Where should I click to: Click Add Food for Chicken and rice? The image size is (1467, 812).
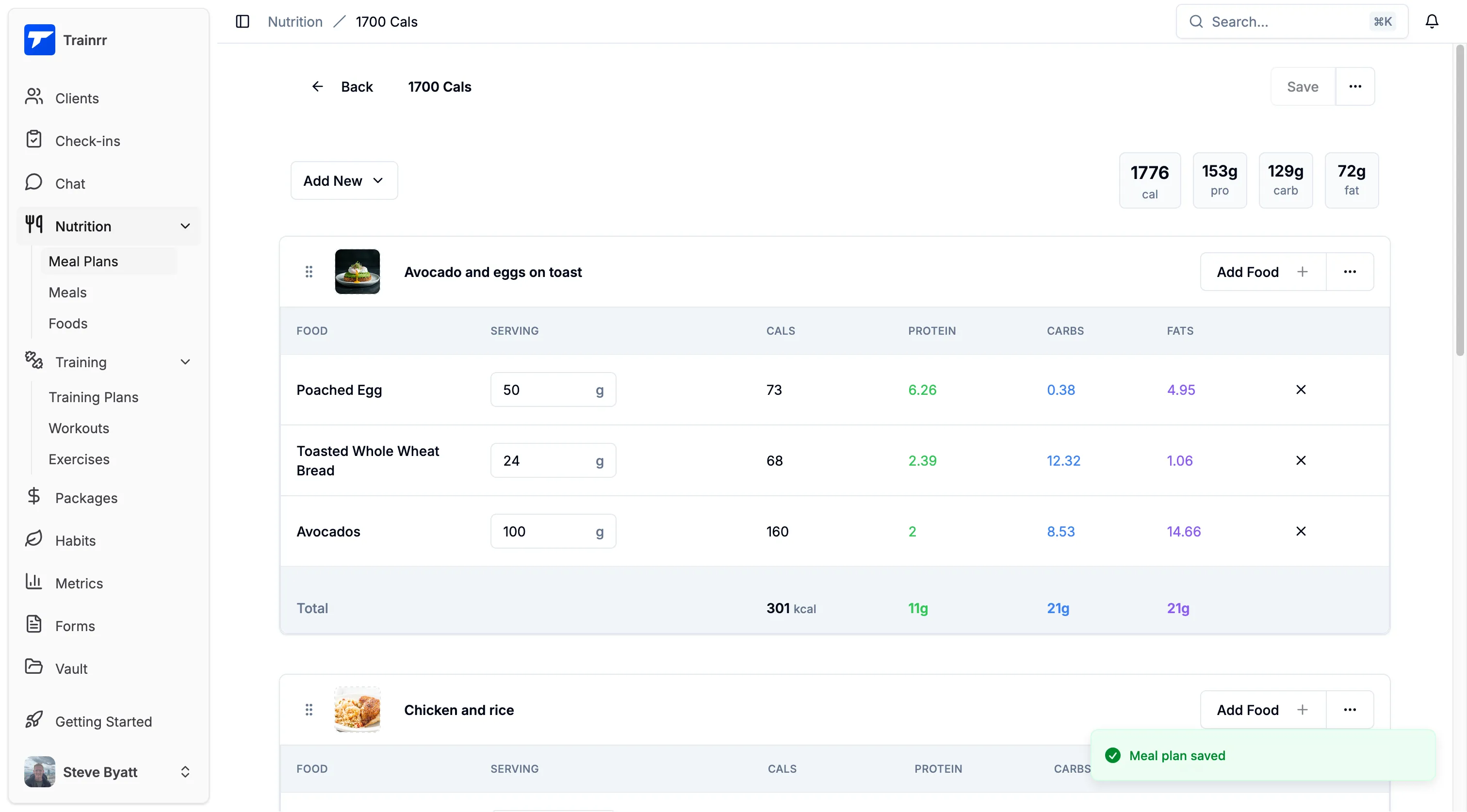1263,710
